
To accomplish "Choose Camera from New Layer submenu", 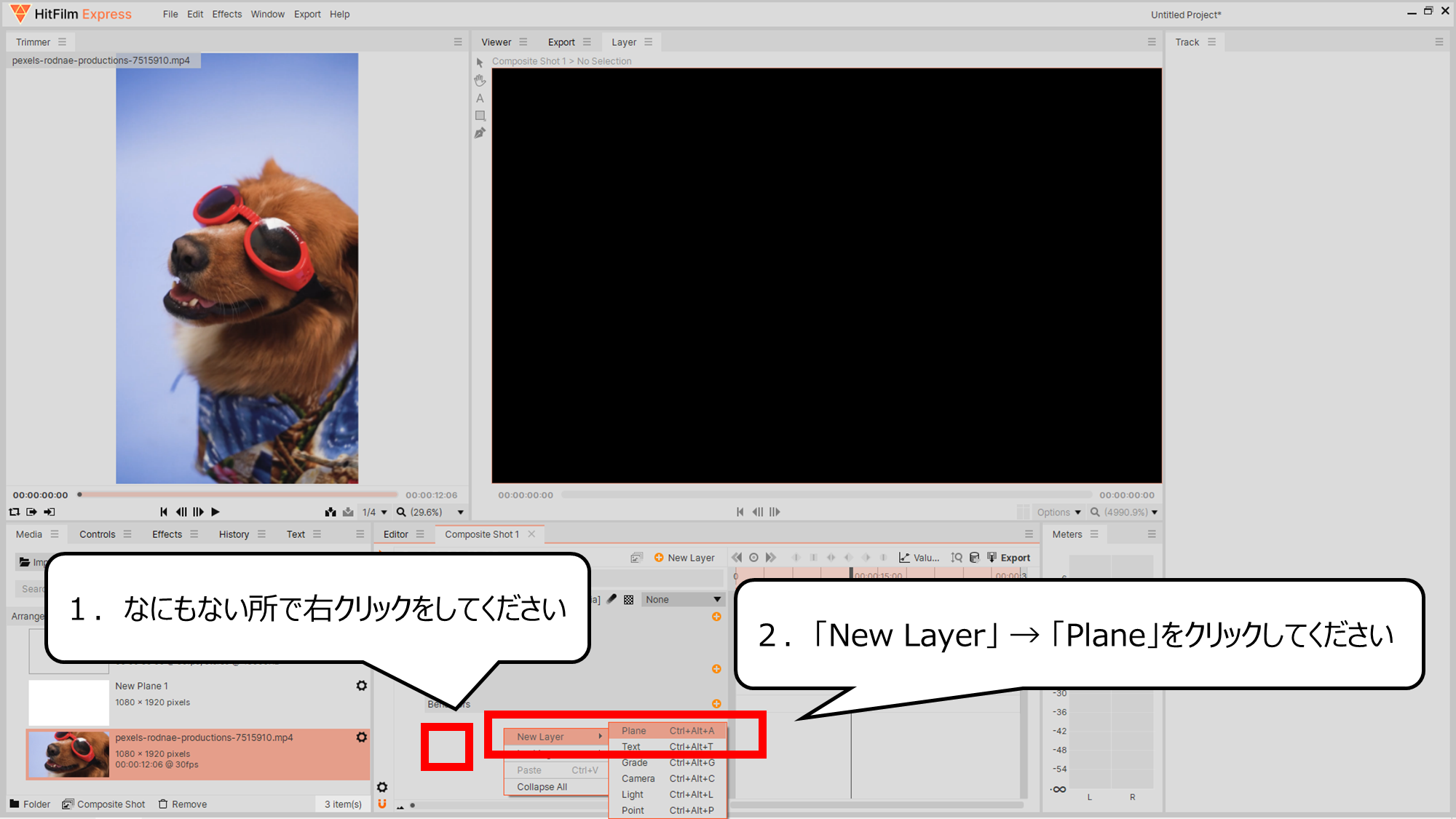I will (x=668, y=778).
